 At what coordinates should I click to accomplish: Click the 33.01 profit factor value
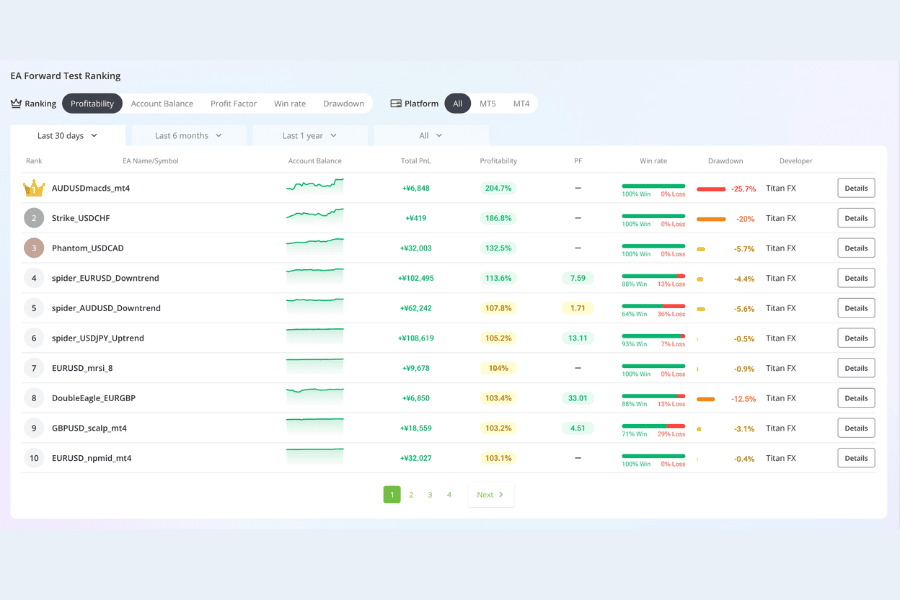tap(577, 398)
